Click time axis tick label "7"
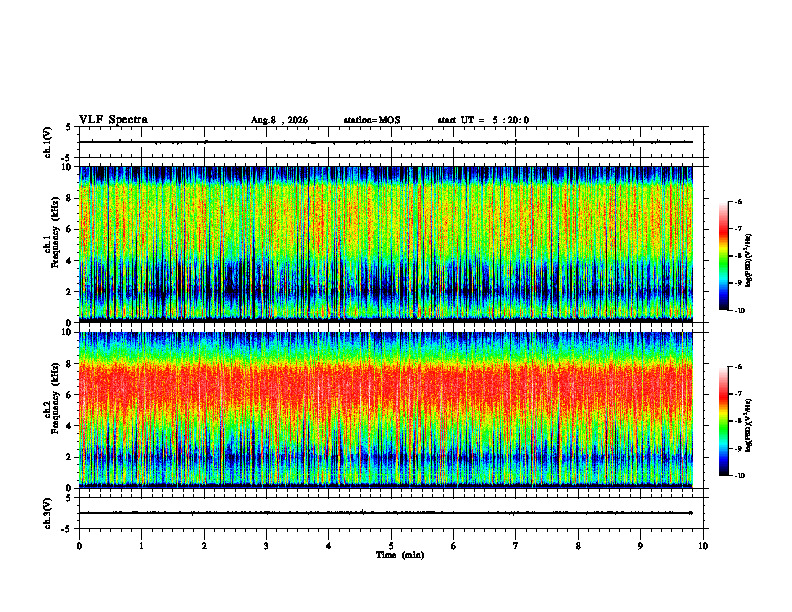Screen dimensions: 792x612 click(516, 546)
